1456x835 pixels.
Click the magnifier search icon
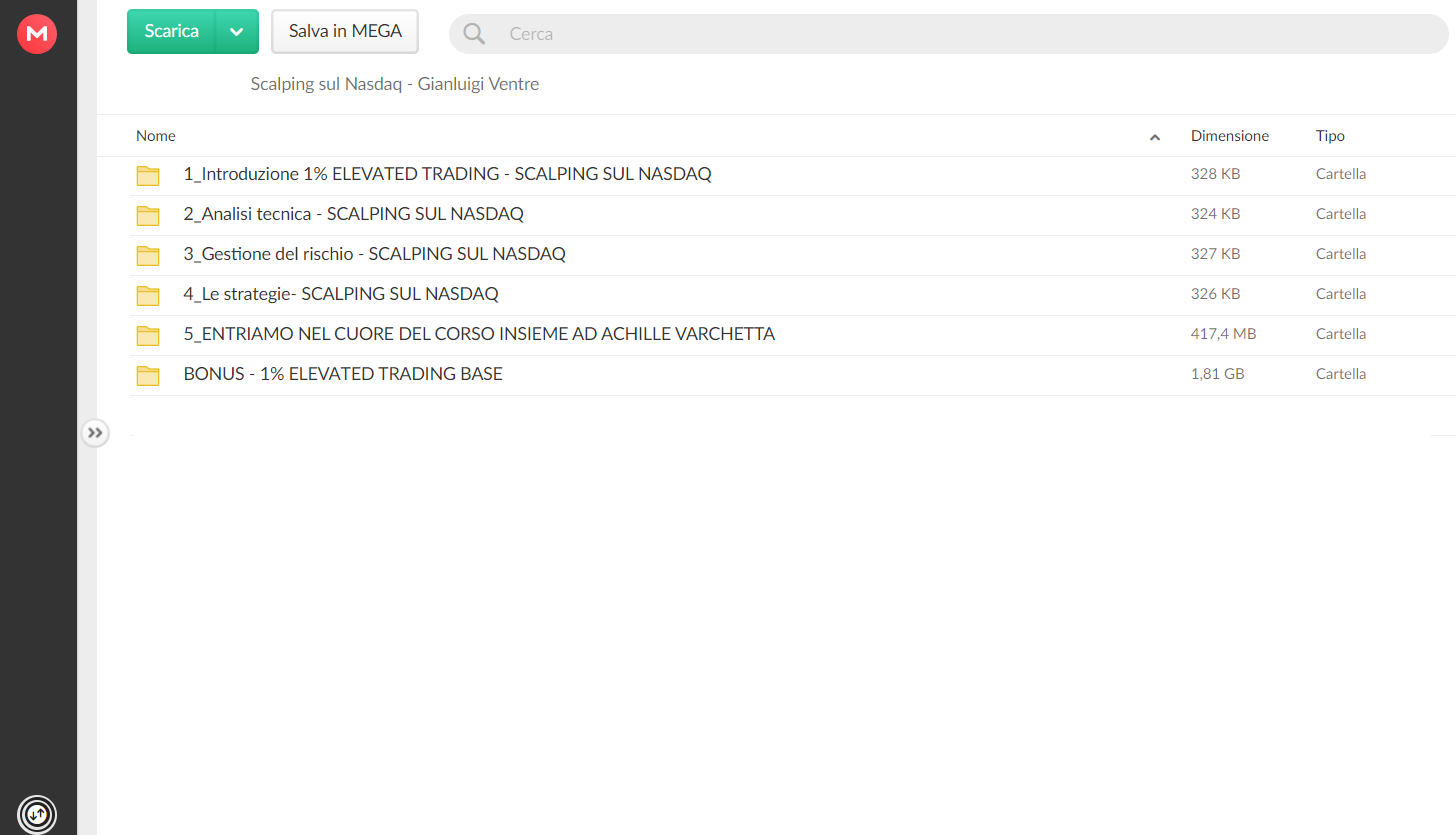click(x=474, y=34)
